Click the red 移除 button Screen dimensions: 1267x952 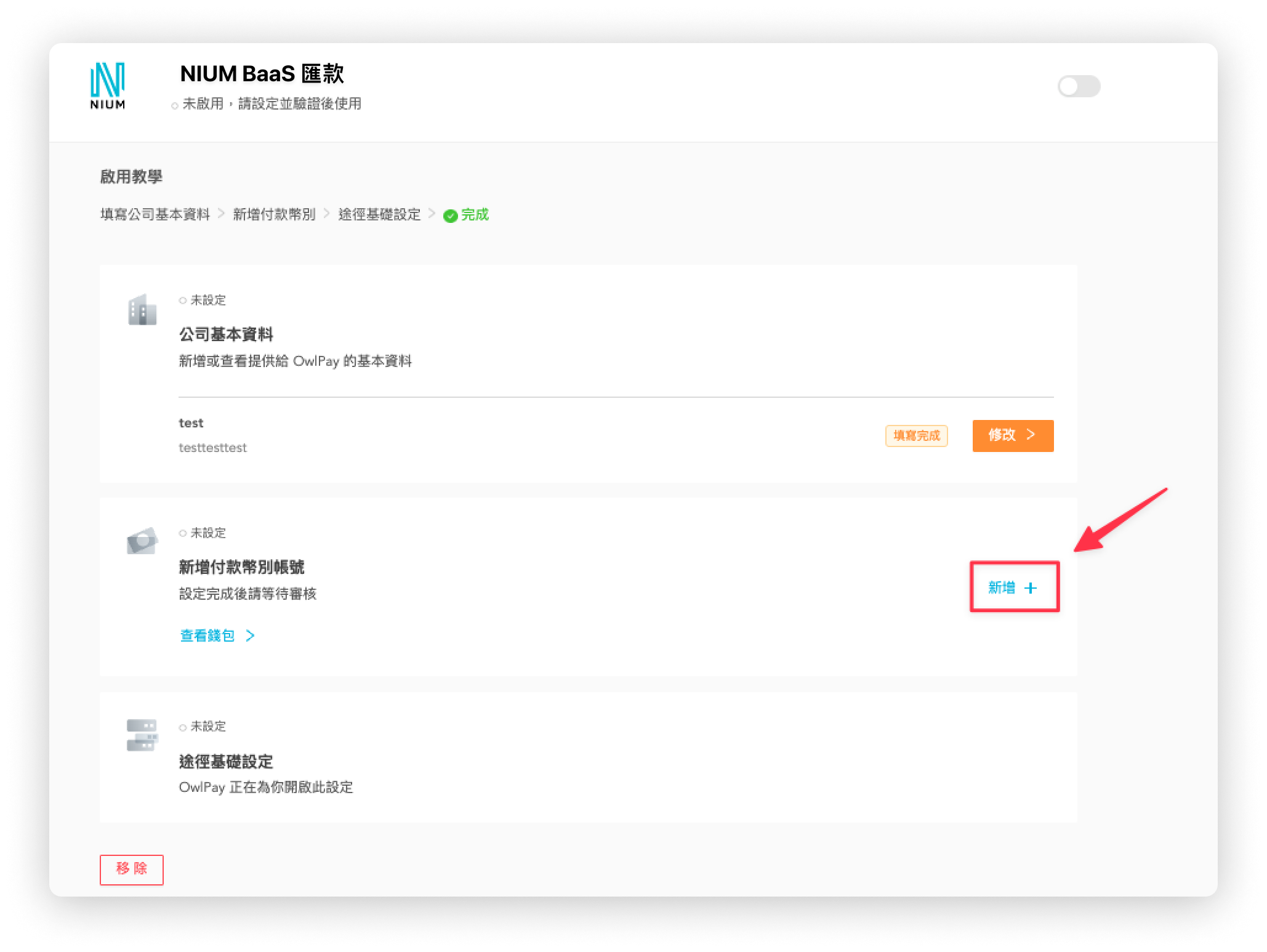[x=132, y=869]
